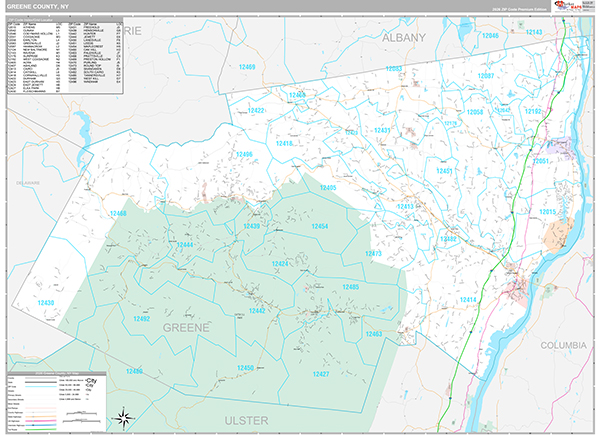600x435 pixels.
Task: Click ZIP code label 12405
Action: pos(328,187)
